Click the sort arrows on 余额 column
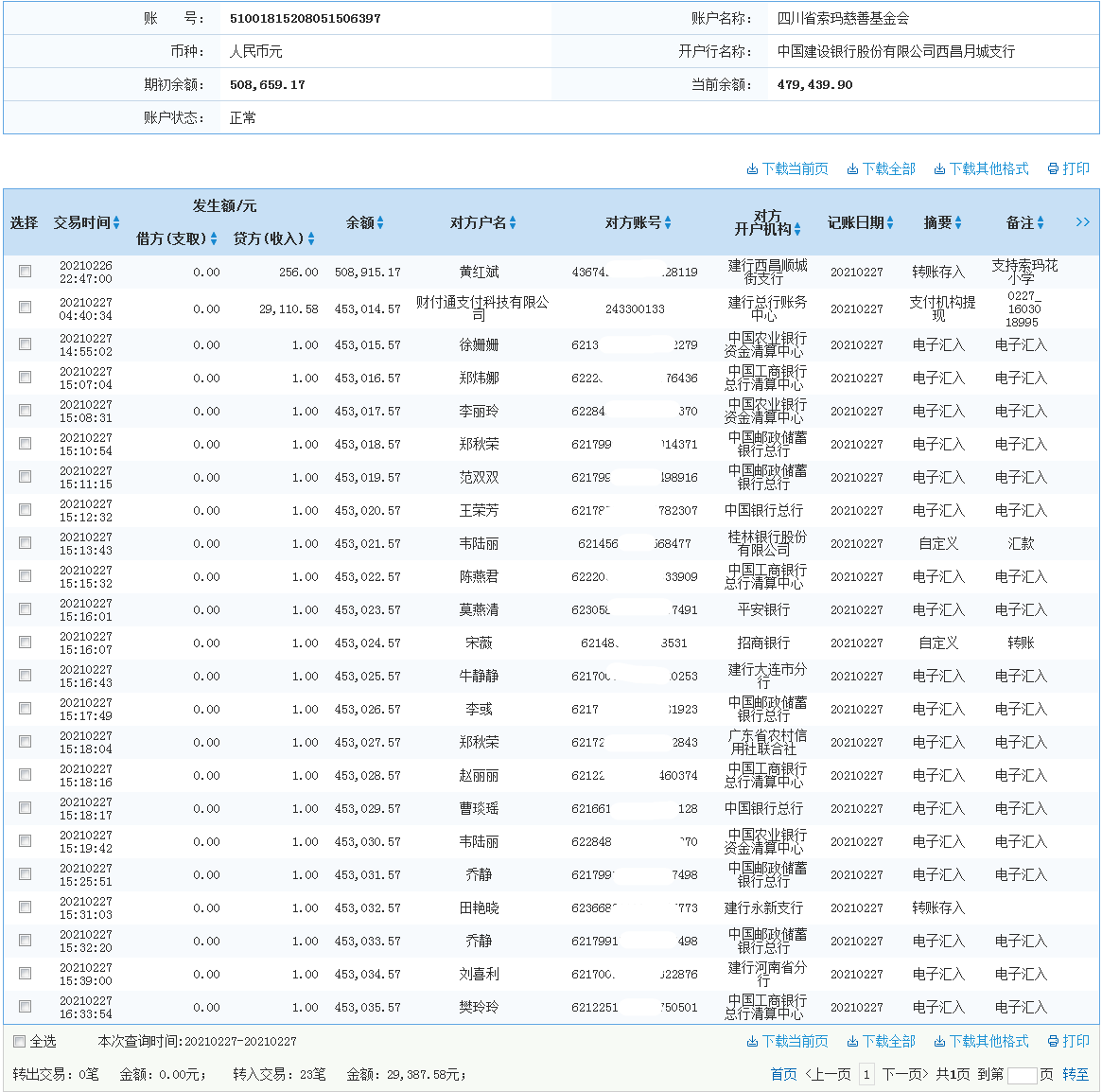Image resolution: width=1102 pixels, height=1092 pixels. 381,223
